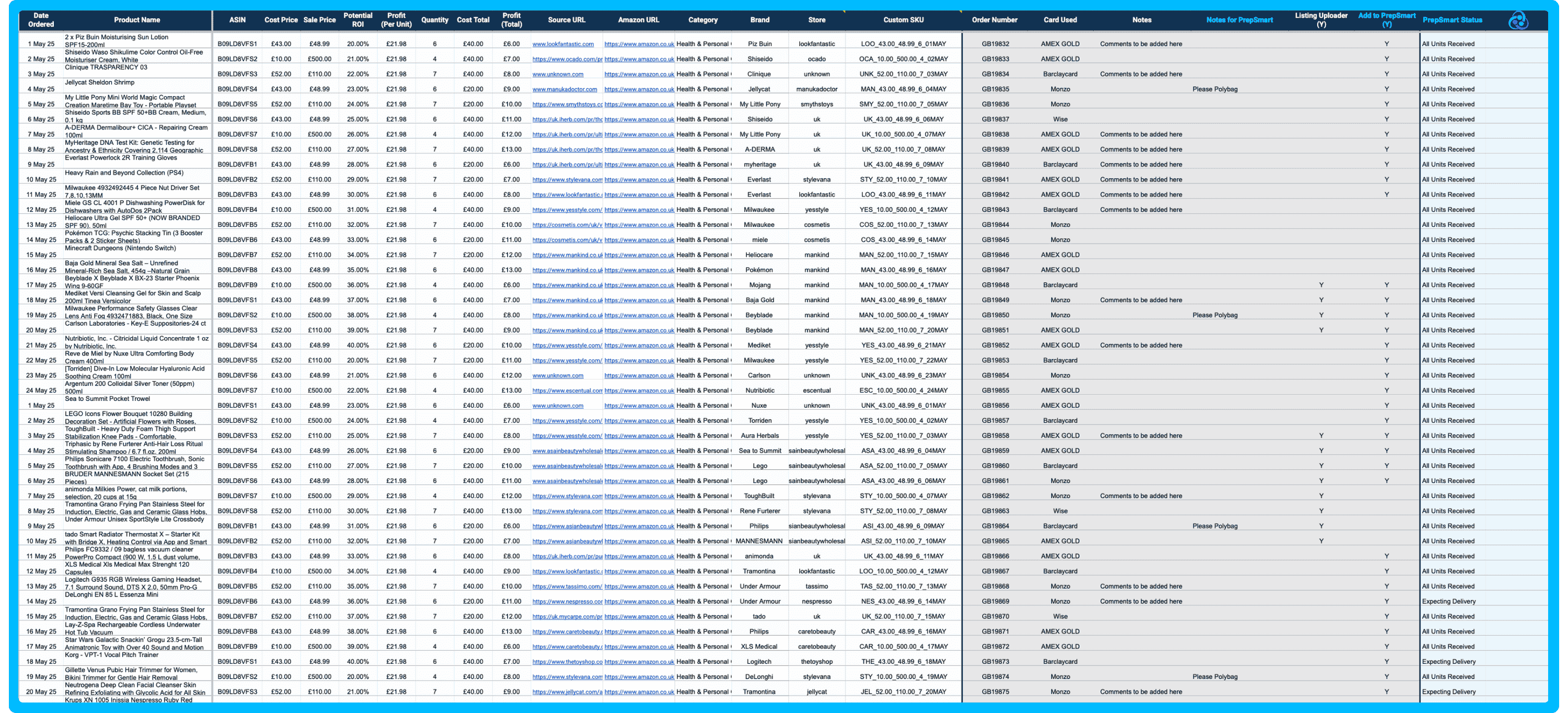The width and height of the screenshot is (1568, 713).
Task: Click Wise card cell in GB19837 row
Action: [1060, 119]
